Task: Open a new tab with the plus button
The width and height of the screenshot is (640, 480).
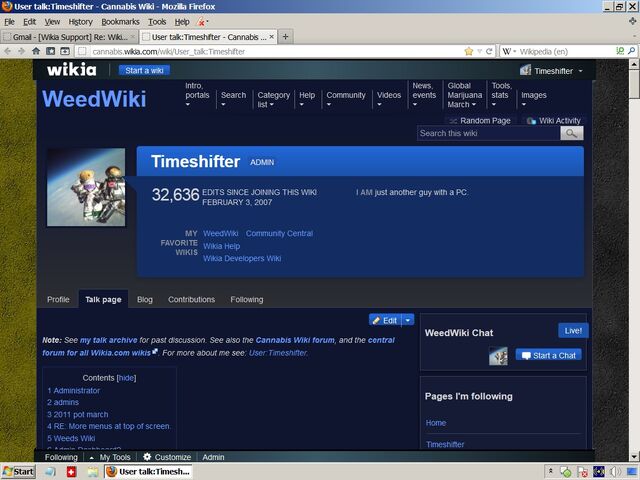Action: pos(285,37)
